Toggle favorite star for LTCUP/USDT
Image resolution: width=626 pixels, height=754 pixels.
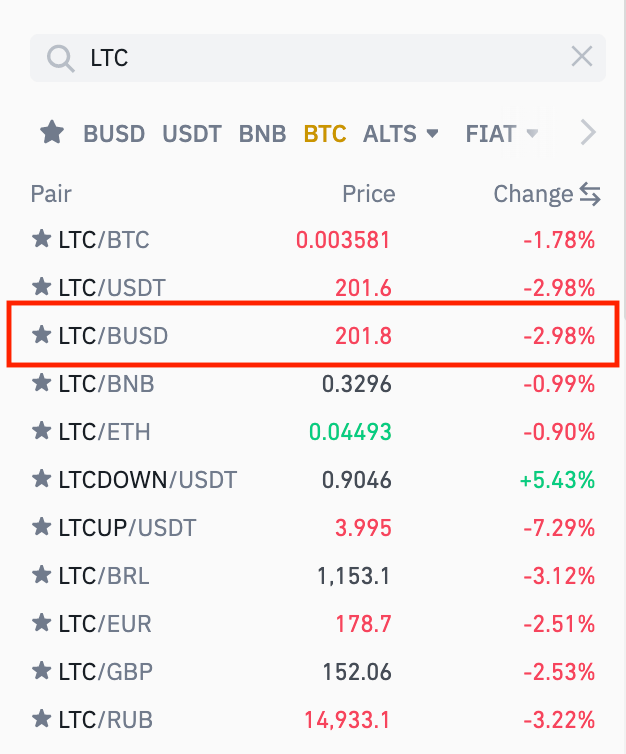pyautogui.click(x=42, y=527)
